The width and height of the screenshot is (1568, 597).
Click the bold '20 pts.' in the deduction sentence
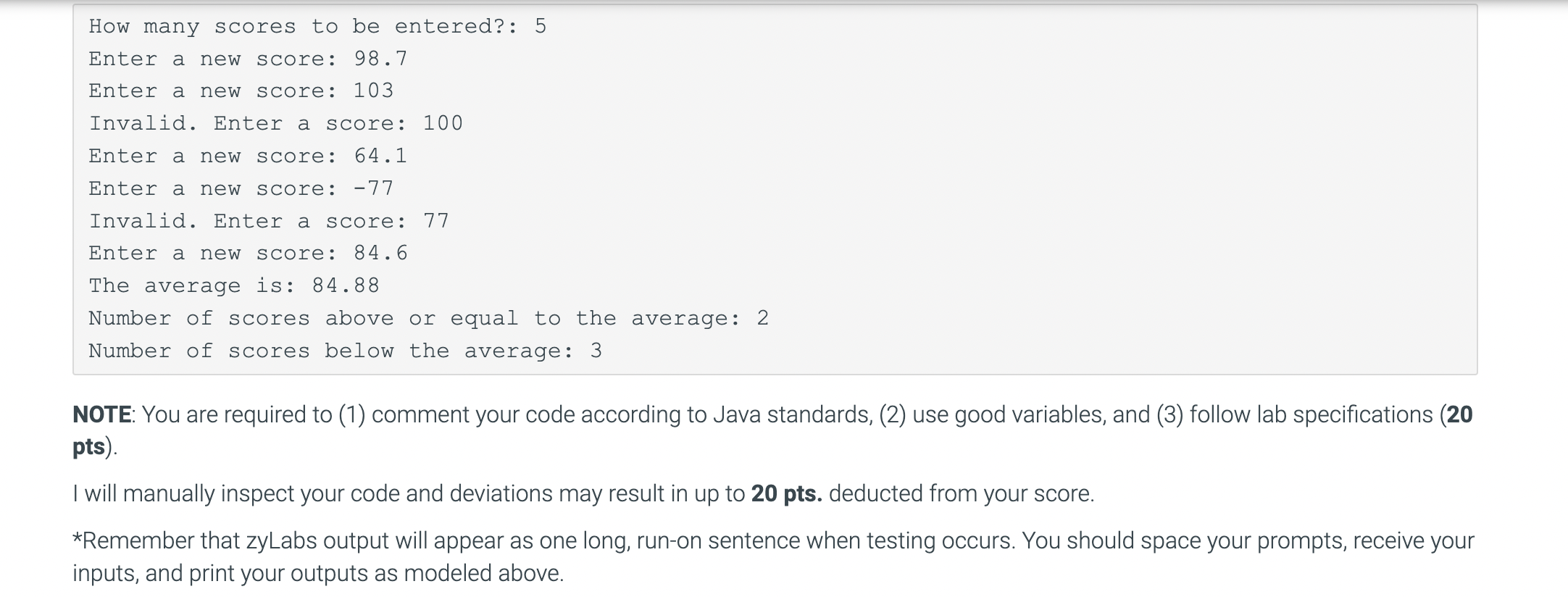(786, 493)
